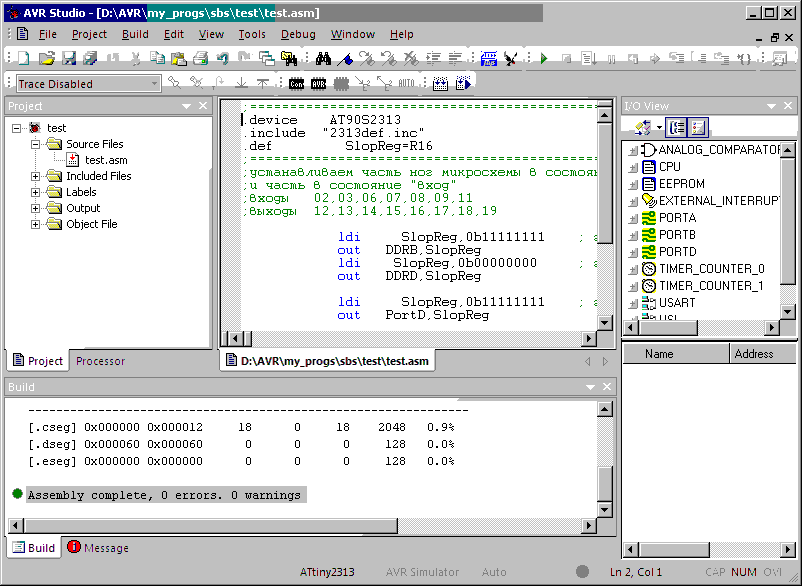Viewport: 802px width, 586px height.
Task: Click the Undo arrow icon
Action: pyautogui.click(x=222, y=58)
